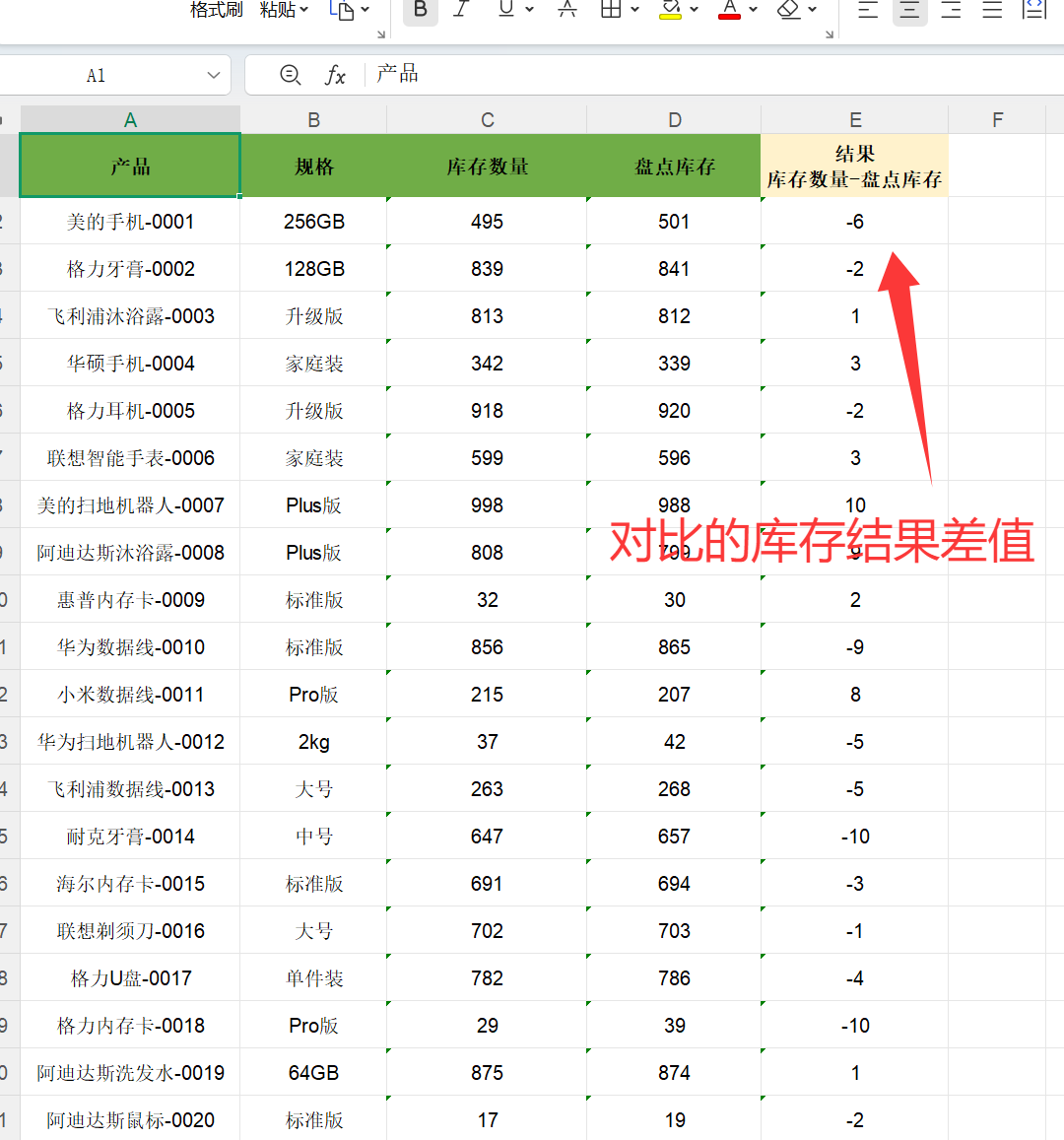Screen dimensions: 1064x1140
Task: Select header cell 库存数量
Action: click(x=487, y=166)
